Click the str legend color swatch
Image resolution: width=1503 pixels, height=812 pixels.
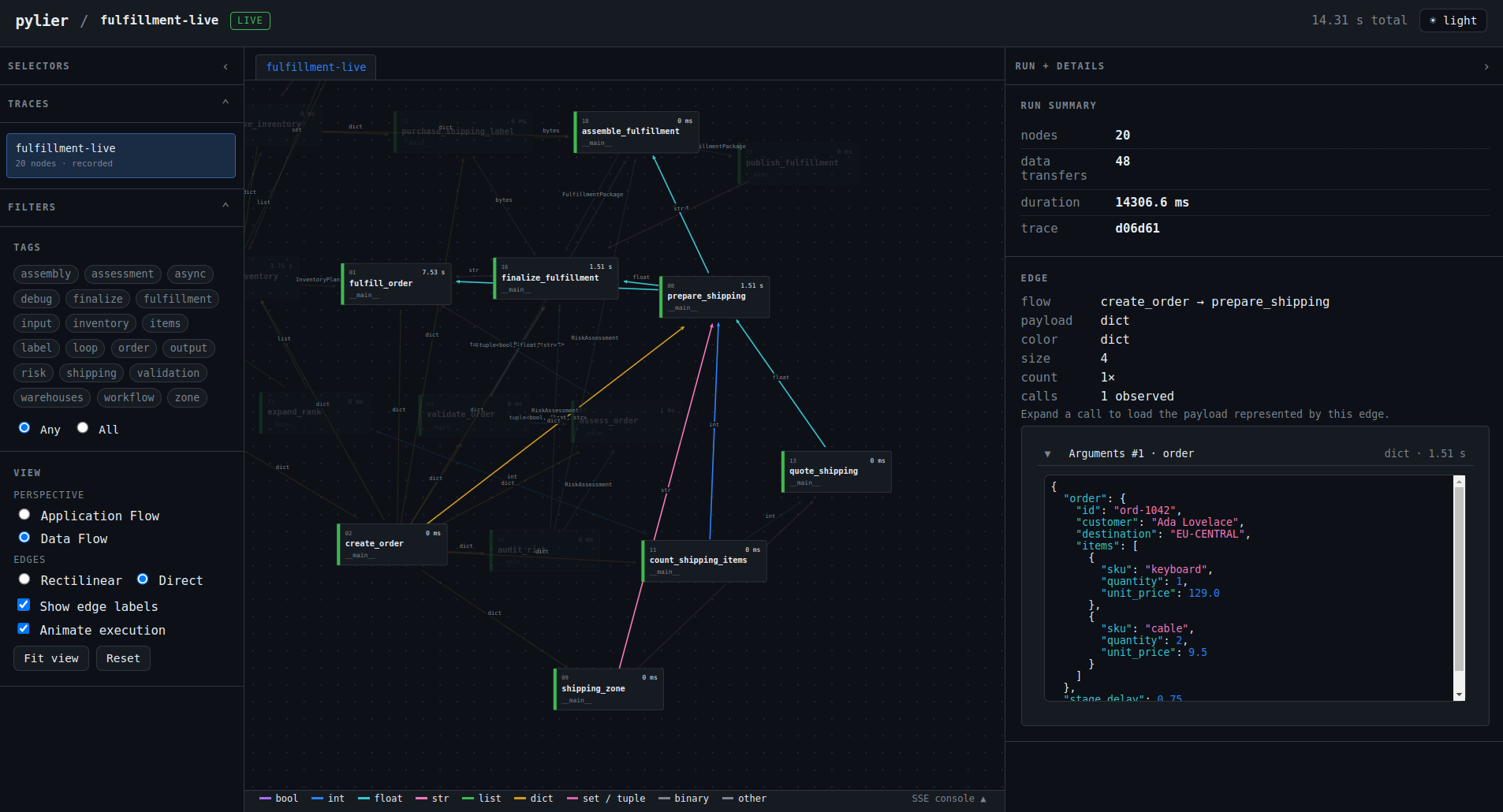click(x=421, y=799)
